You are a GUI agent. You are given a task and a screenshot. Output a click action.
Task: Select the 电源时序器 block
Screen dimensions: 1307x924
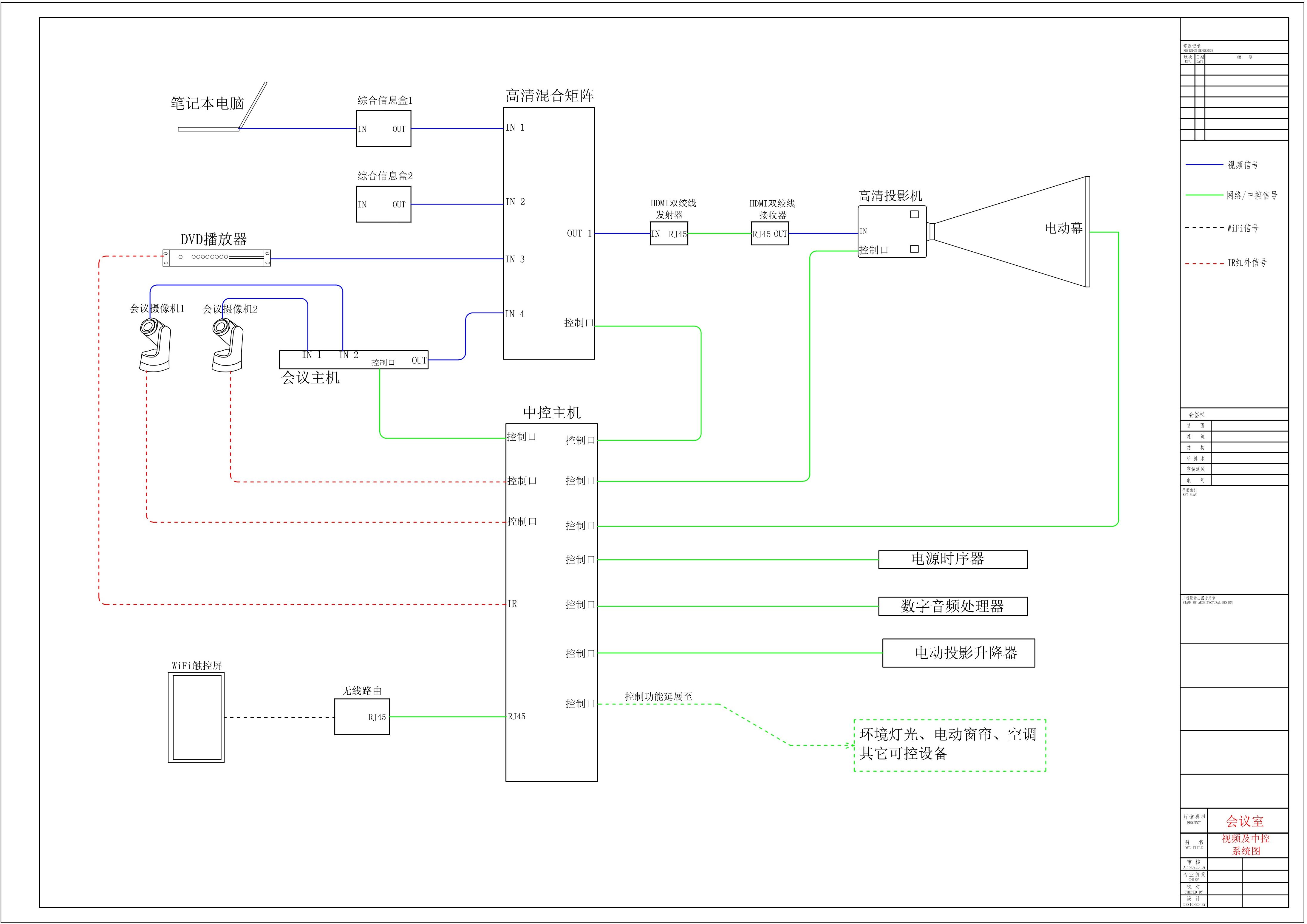[x=953, y=559]
